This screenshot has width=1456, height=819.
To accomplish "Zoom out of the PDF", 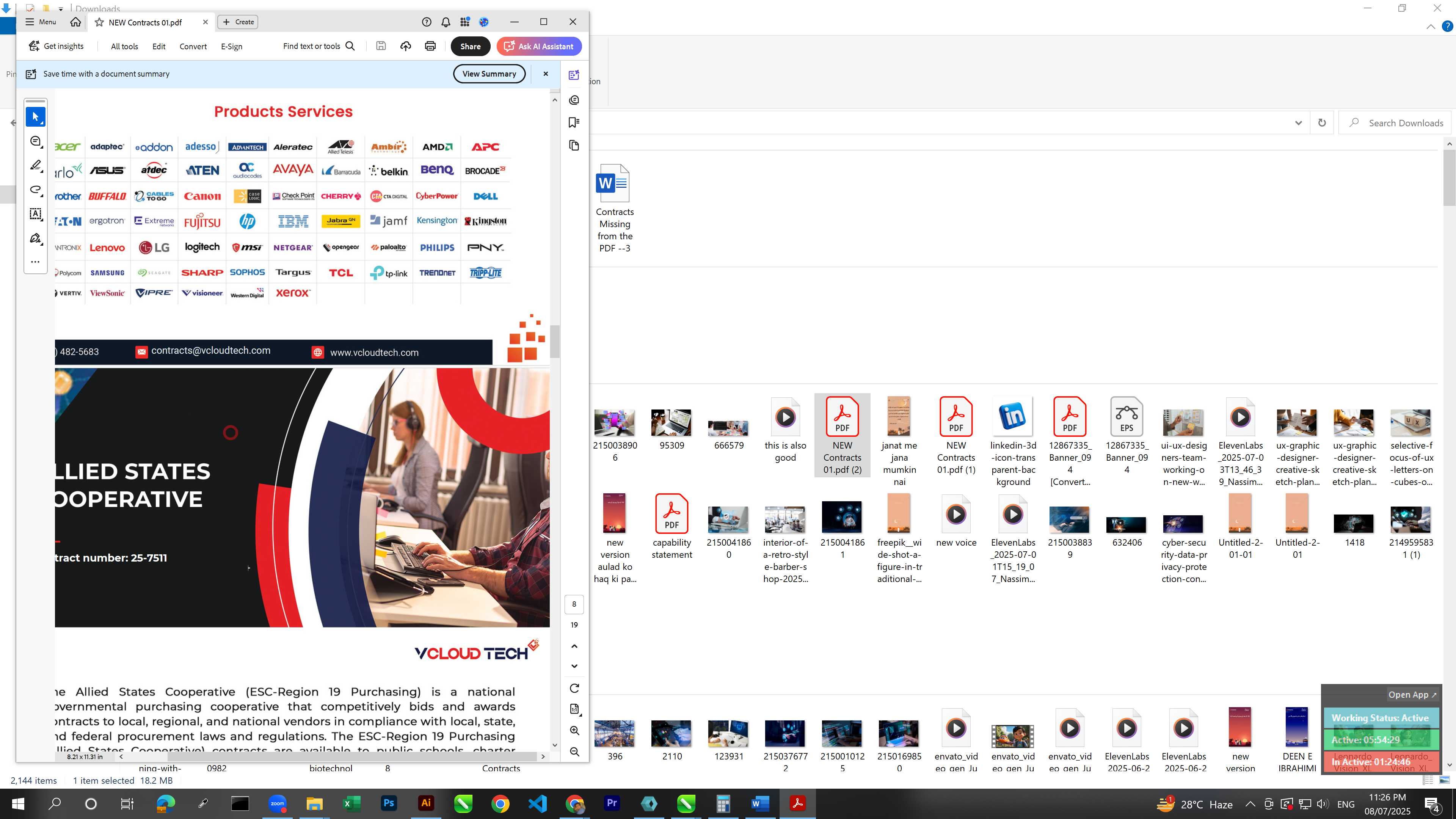I will [x=574, y=752].
